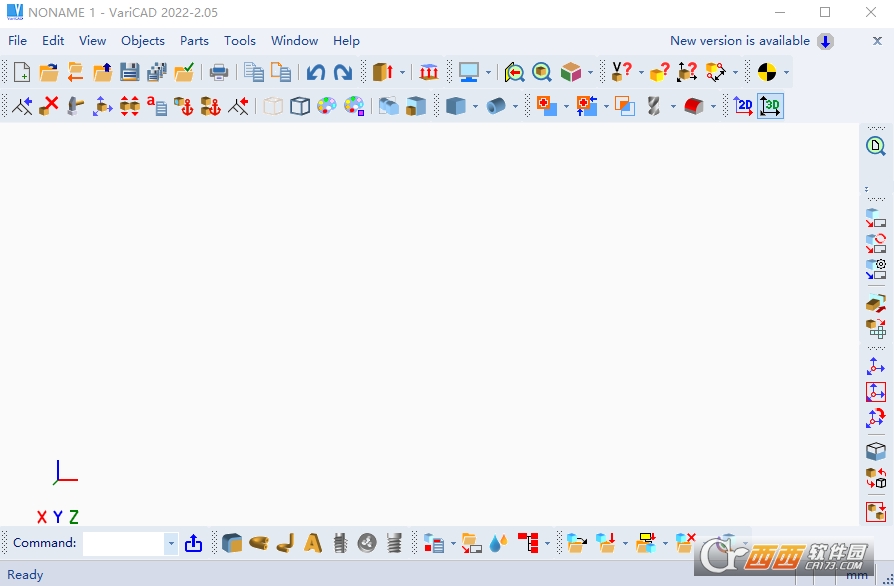Click the center of gravity black-yellow circle icon

coord(767,72)
